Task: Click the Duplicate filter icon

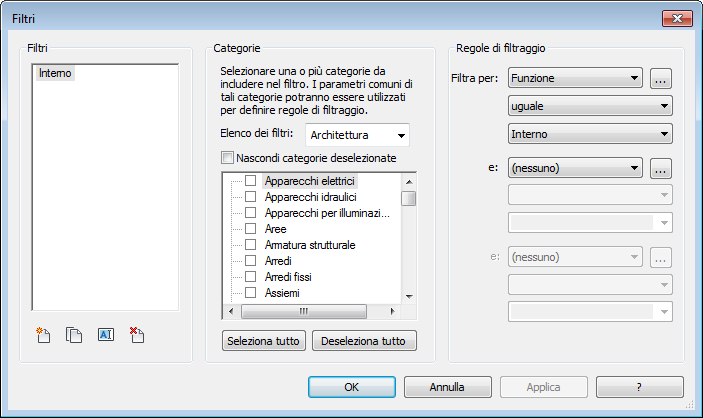Action: (73, 336)
